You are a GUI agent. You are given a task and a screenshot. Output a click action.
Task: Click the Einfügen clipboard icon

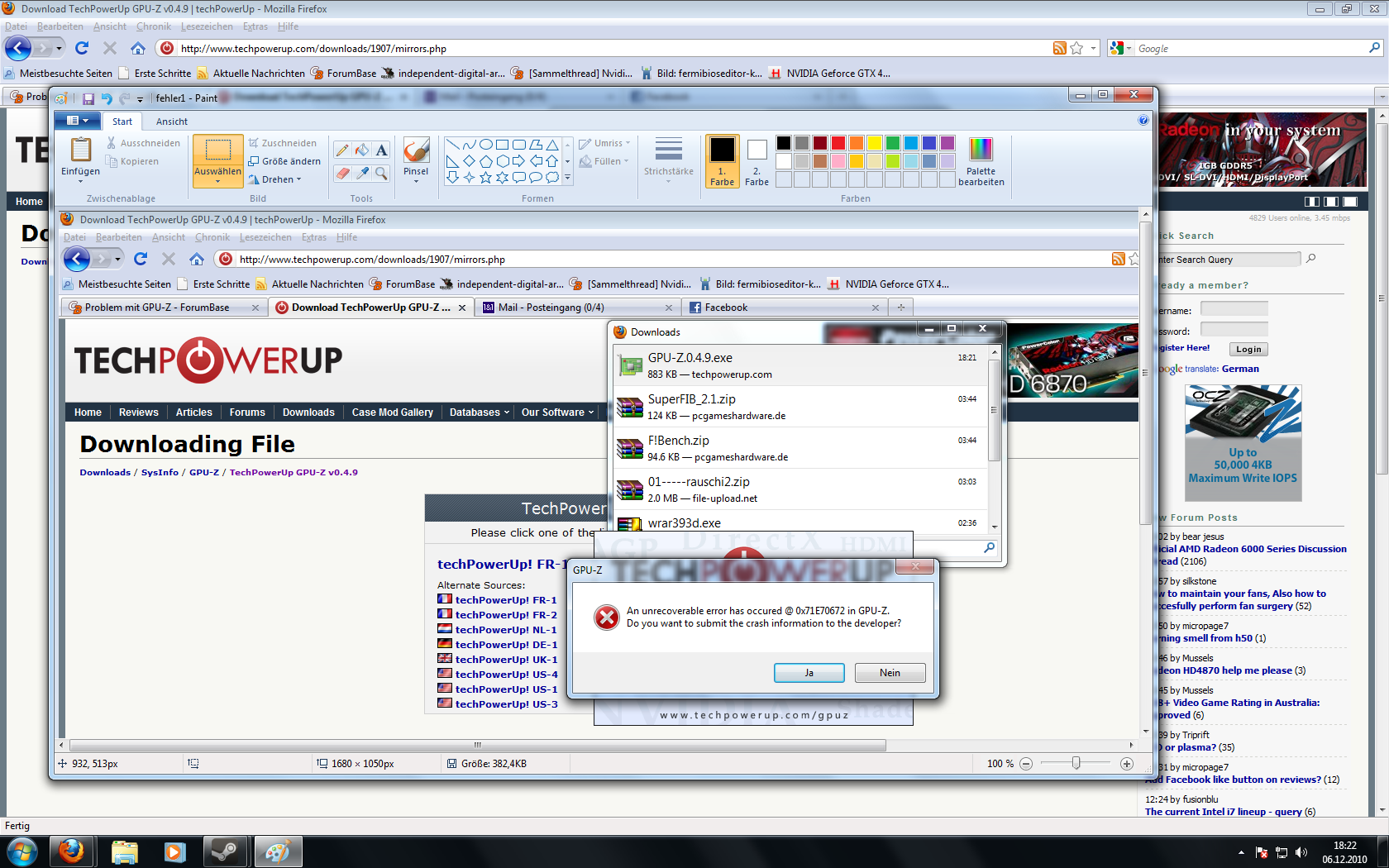(80, 150)
